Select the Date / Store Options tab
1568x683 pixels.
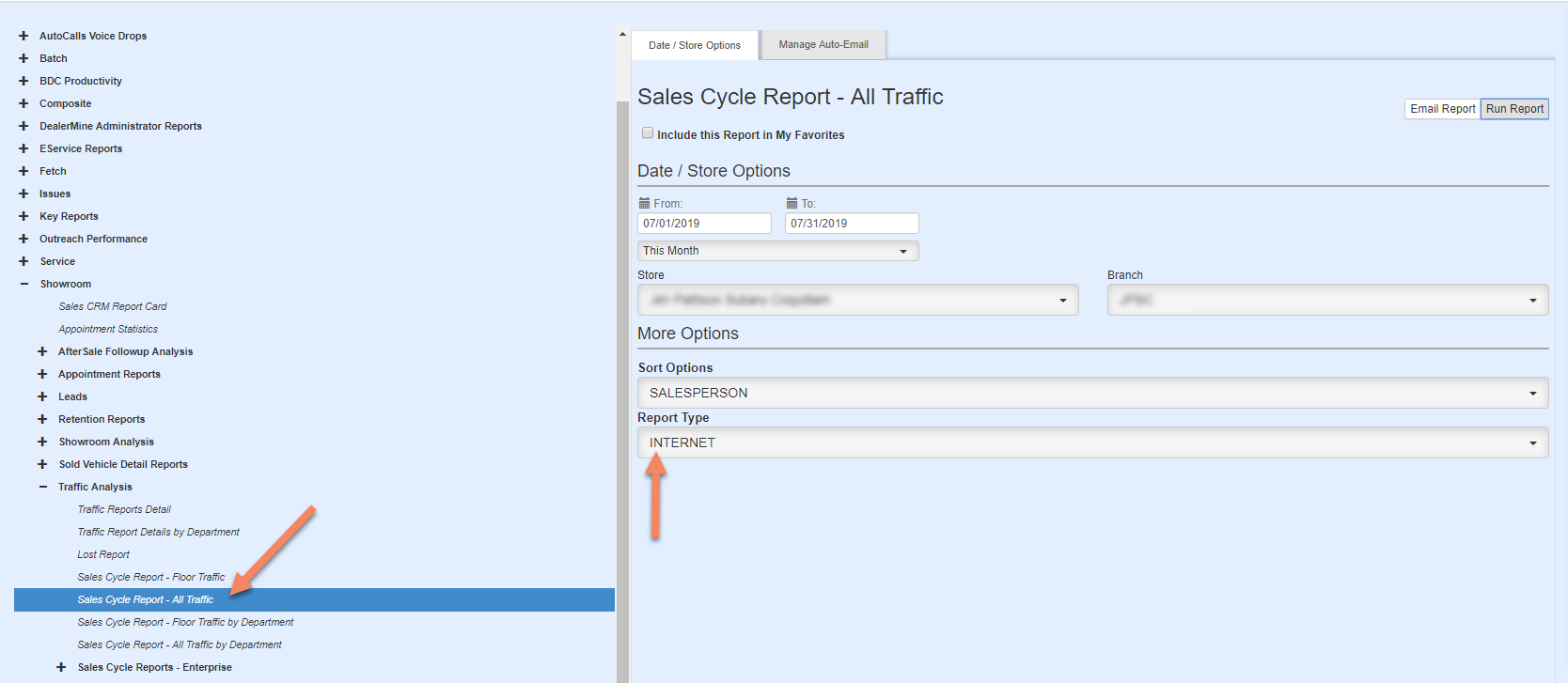coord(695,45)
